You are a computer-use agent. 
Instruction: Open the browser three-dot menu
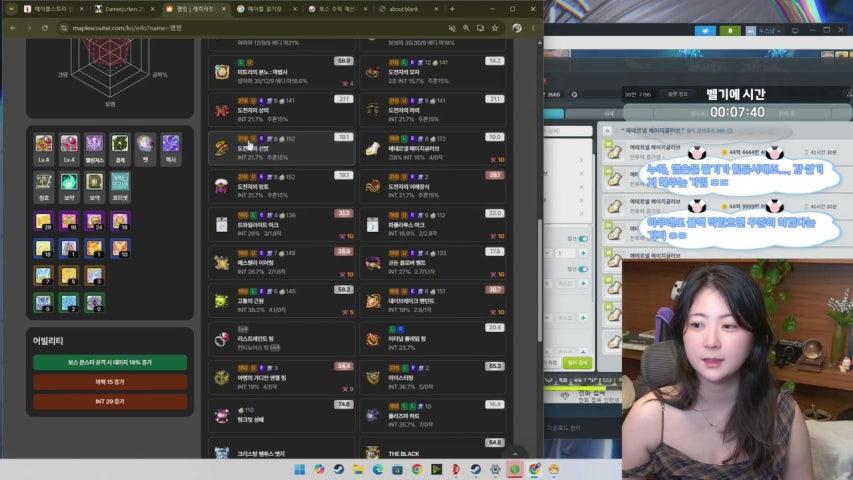point(533,28)
